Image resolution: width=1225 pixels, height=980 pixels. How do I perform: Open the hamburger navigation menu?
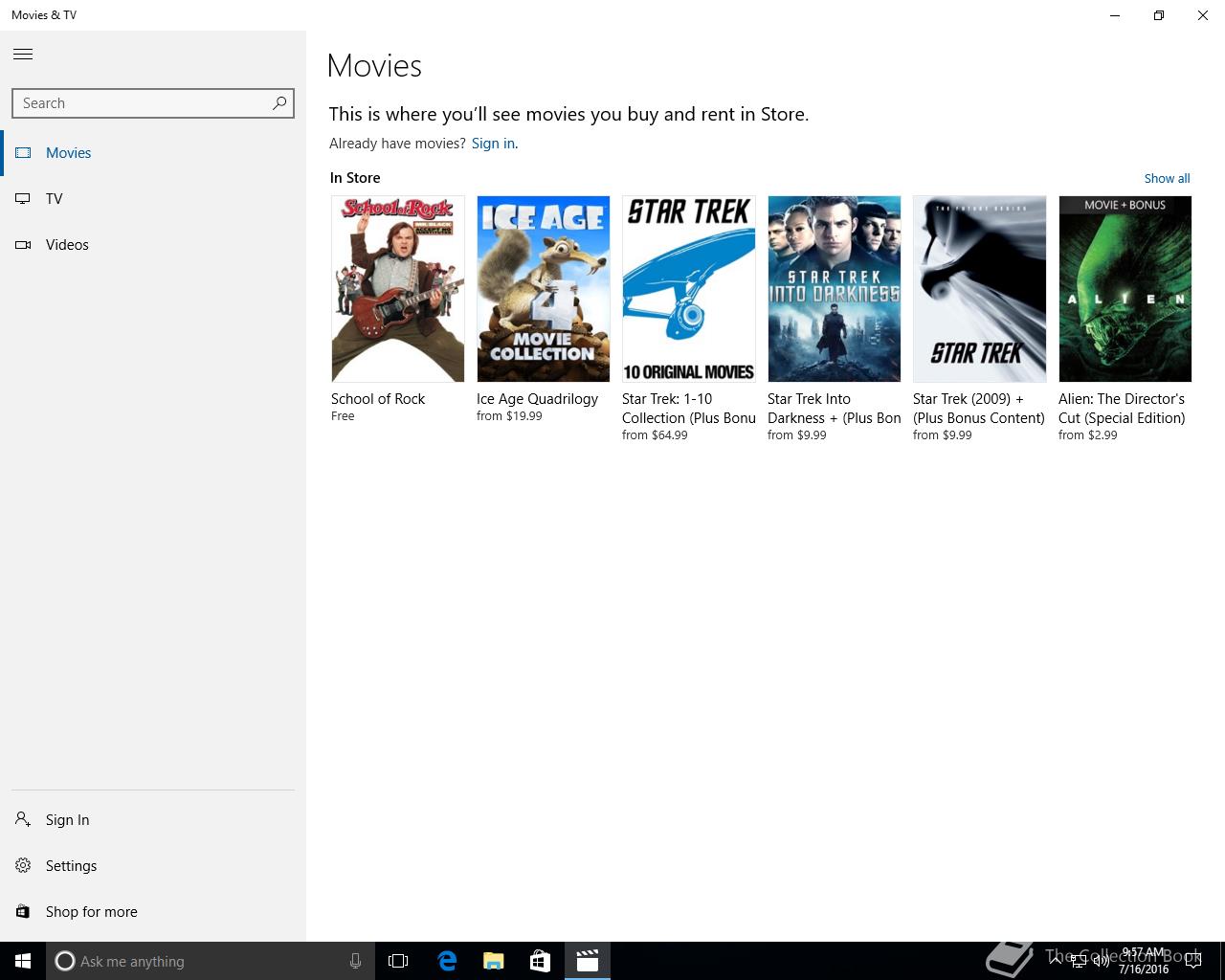23,55
